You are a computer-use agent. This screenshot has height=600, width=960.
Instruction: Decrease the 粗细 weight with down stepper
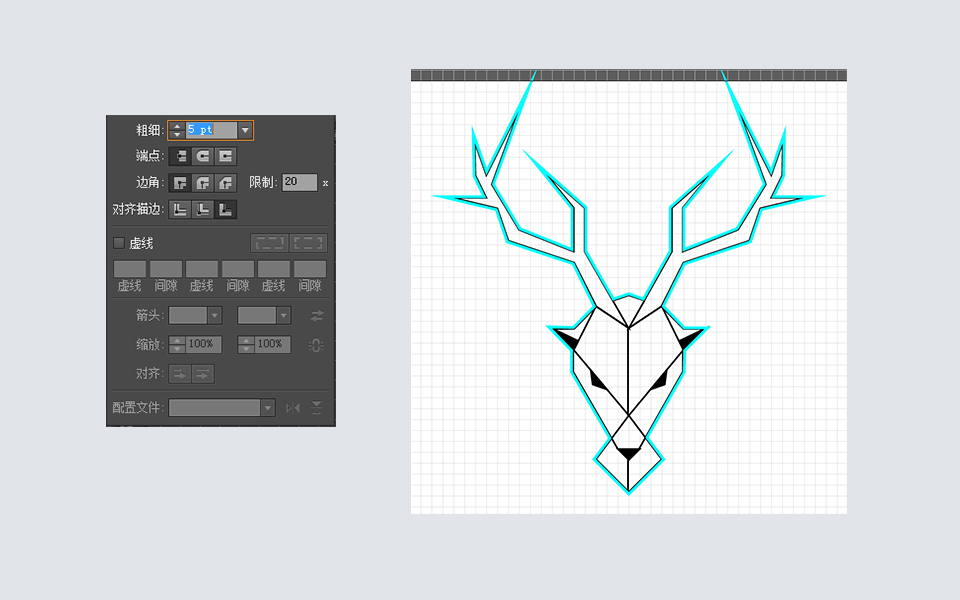pos(177,134)
